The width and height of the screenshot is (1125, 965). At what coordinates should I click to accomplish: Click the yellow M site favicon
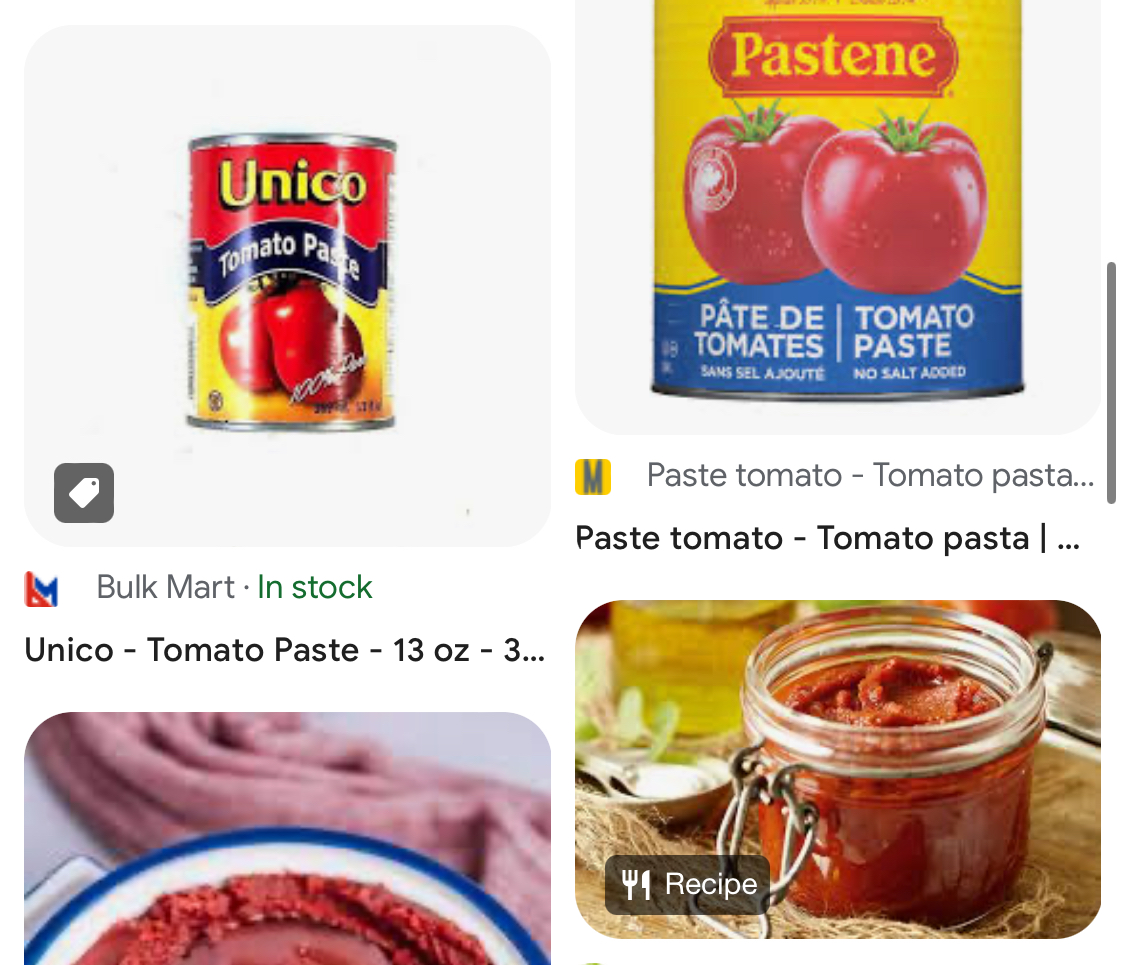point(593,476)
